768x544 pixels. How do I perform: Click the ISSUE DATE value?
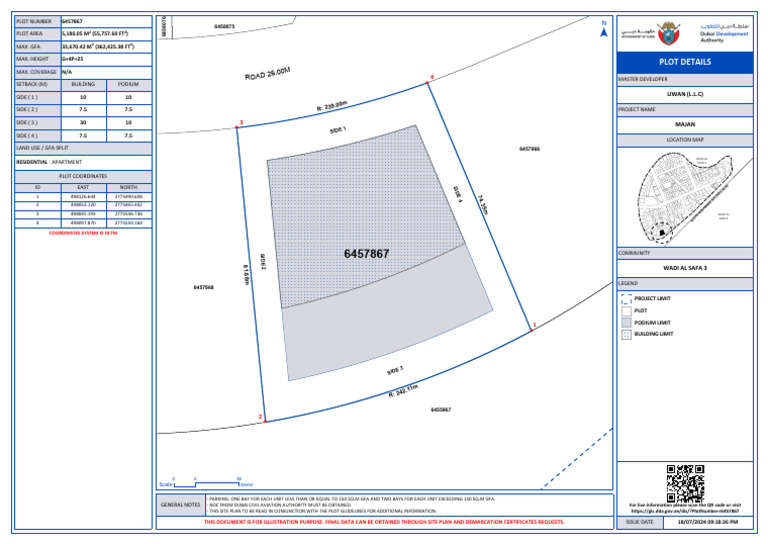(708, 522)
